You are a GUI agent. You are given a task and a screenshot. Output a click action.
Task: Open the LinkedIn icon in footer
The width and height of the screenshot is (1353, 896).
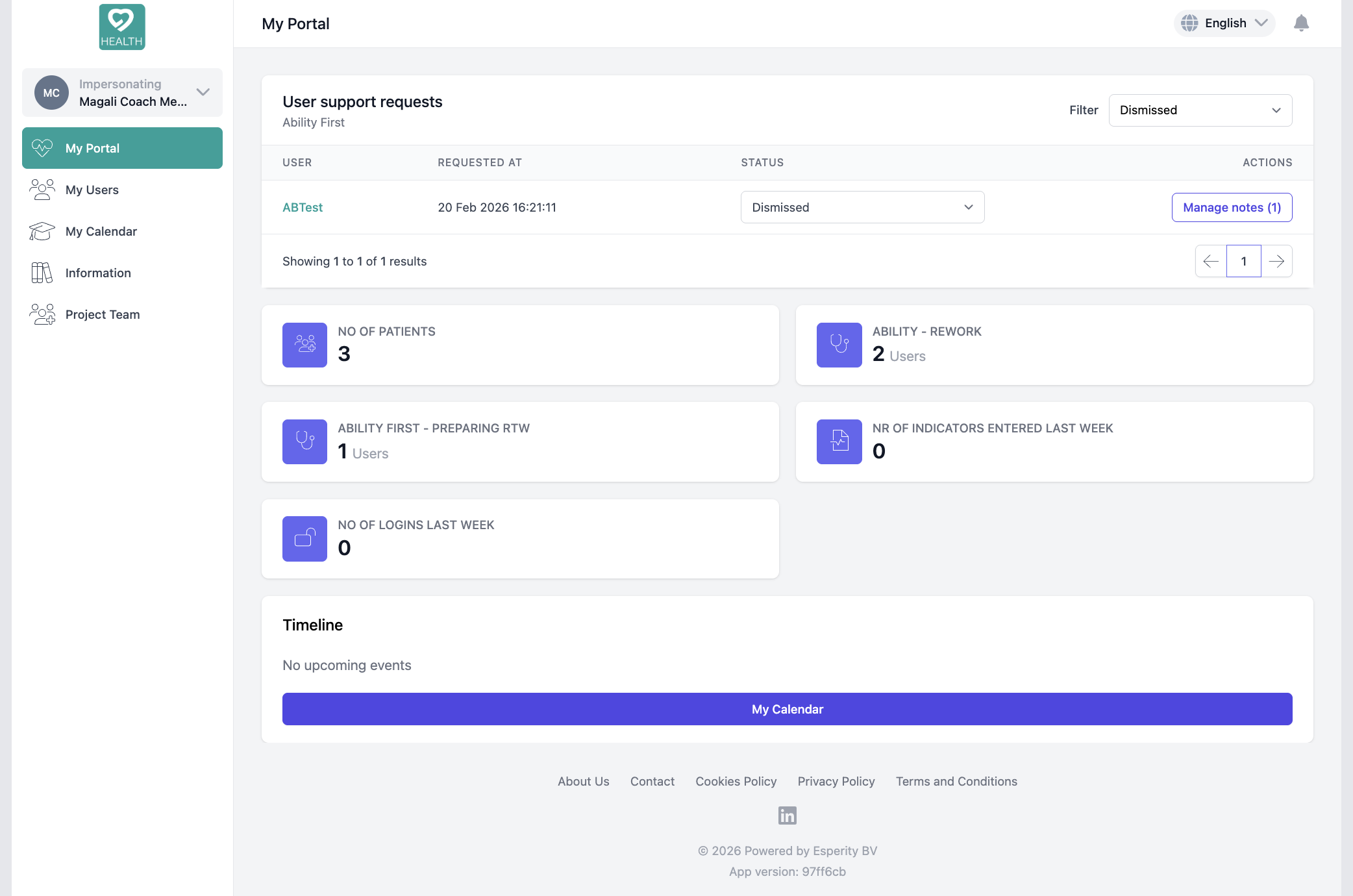(787, 815)
